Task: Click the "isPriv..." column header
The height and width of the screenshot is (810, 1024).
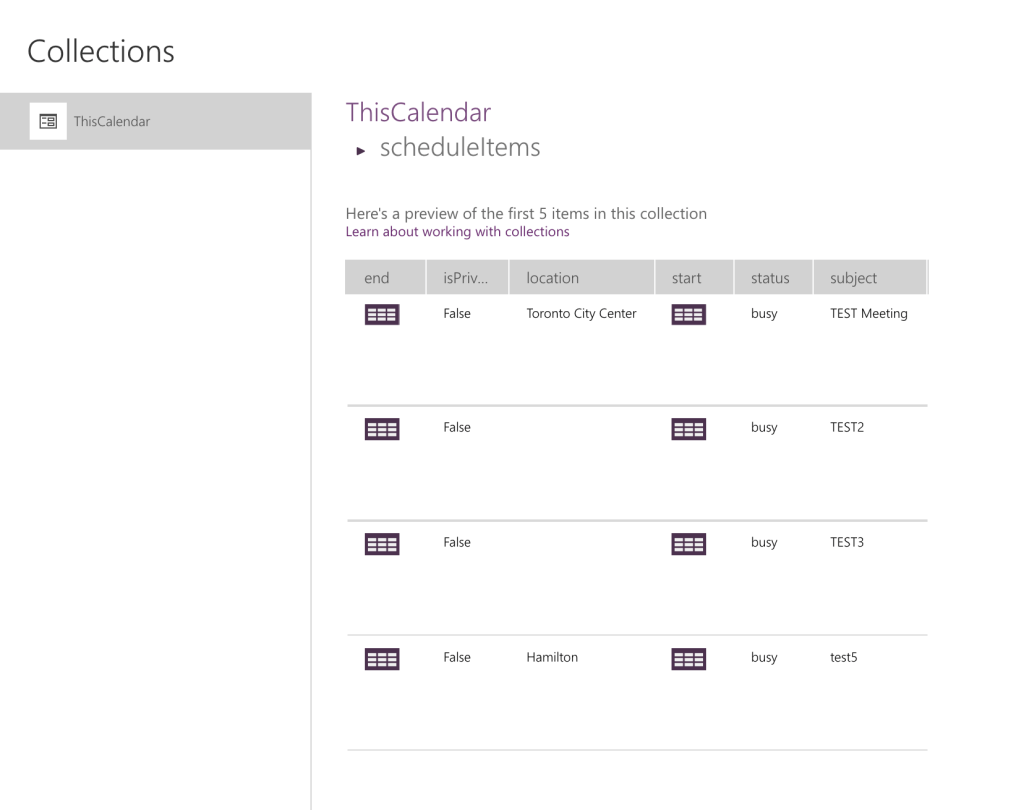Action: pyautogui.click(x=466, y=278)
